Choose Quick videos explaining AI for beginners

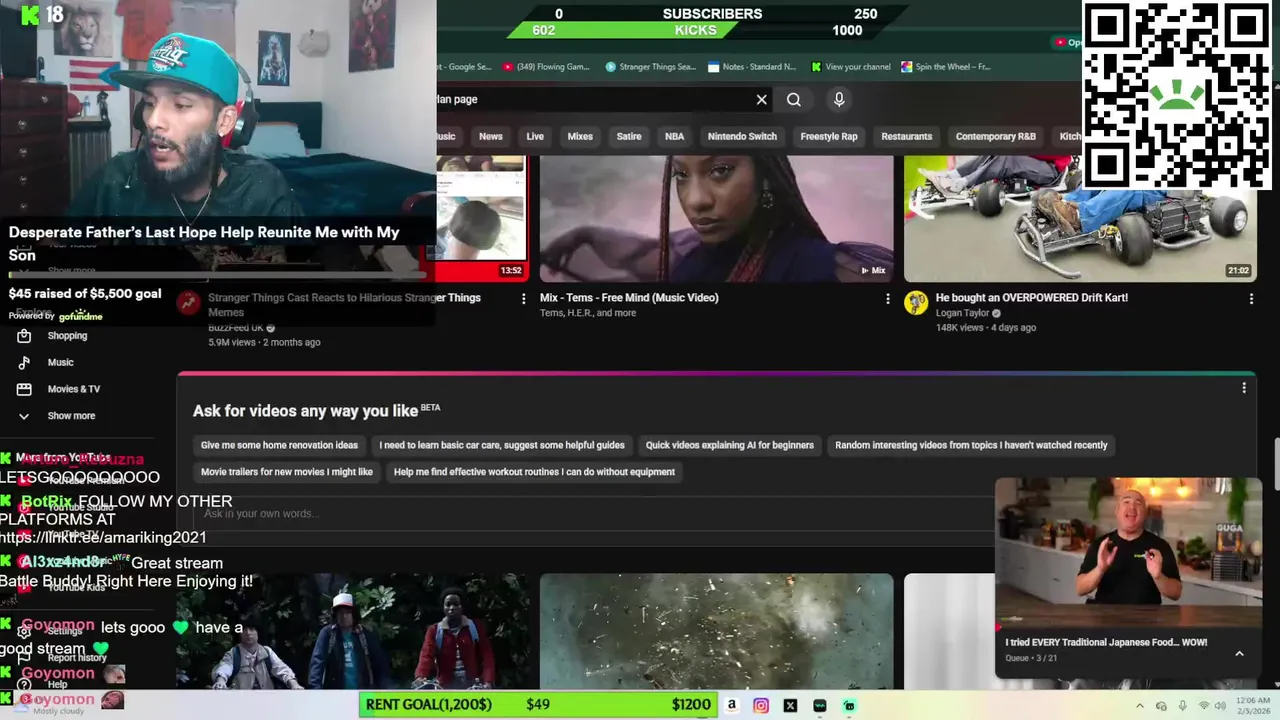pyautogui.click(x=730, y=445)
